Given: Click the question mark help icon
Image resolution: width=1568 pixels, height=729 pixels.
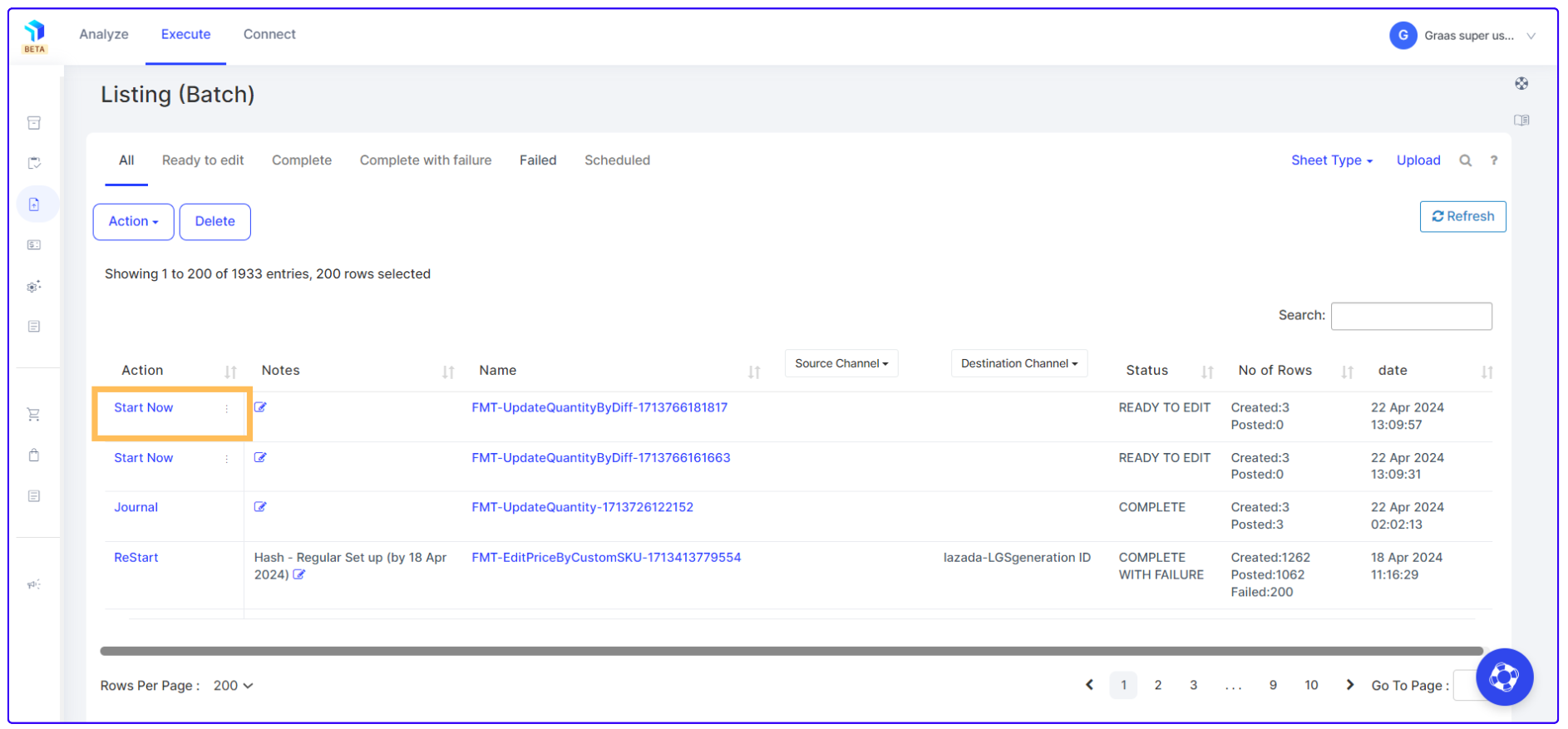Looking at the screenshot, I should tap(1494, 160).
